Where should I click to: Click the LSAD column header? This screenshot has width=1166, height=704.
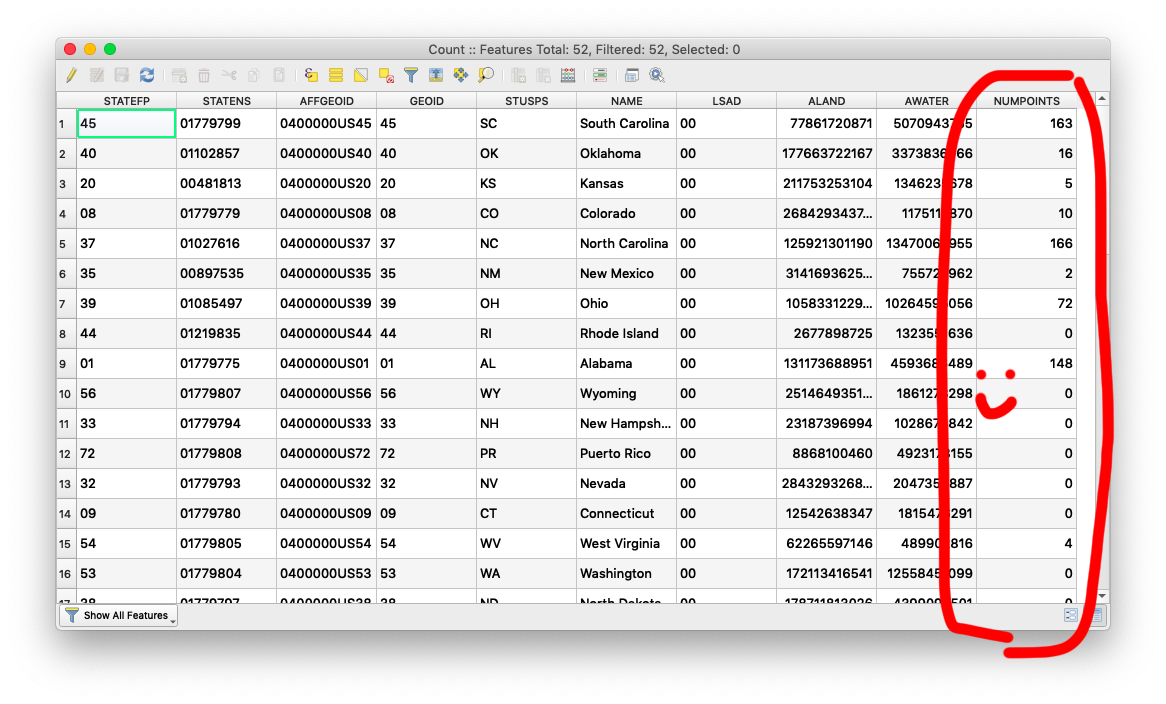pos(727,100)
